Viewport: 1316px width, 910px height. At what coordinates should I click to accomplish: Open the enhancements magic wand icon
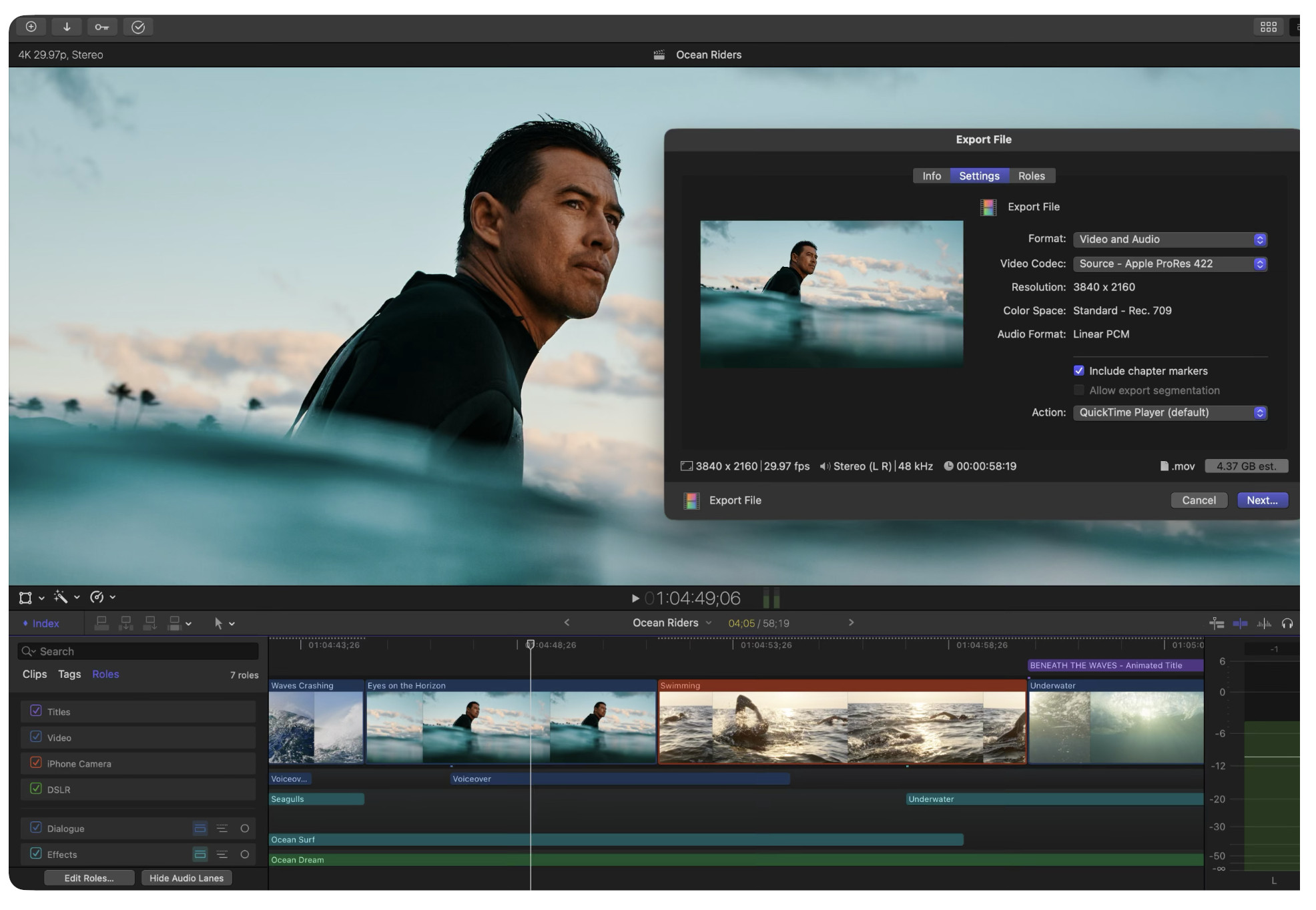[x=61, y=596]
